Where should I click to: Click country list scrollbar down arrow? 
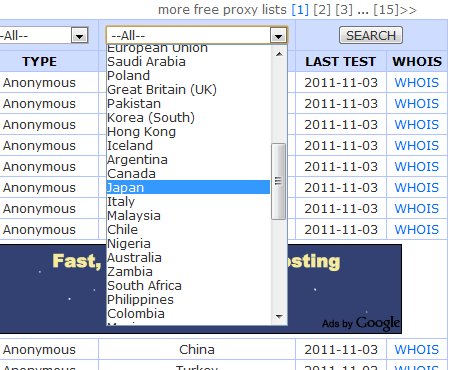279,316
